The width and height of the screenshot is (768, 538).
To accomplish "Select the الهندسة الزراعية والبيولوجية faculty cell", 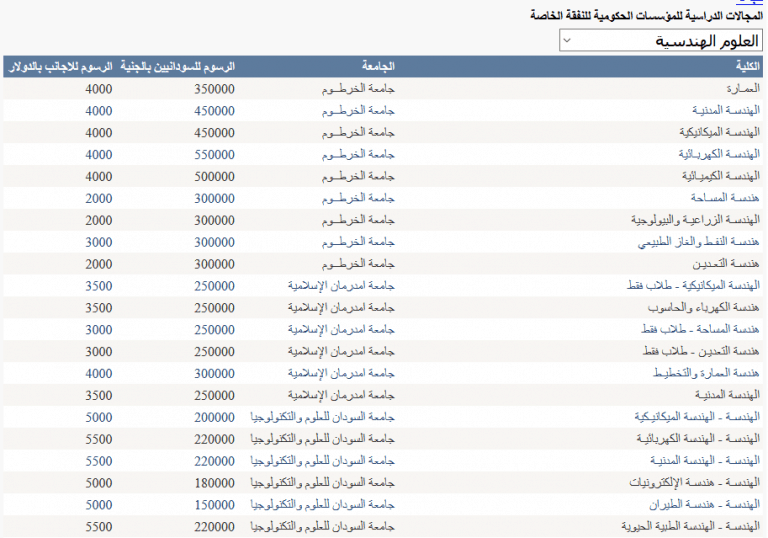I will pyautogui.click(x=696, y=220).
